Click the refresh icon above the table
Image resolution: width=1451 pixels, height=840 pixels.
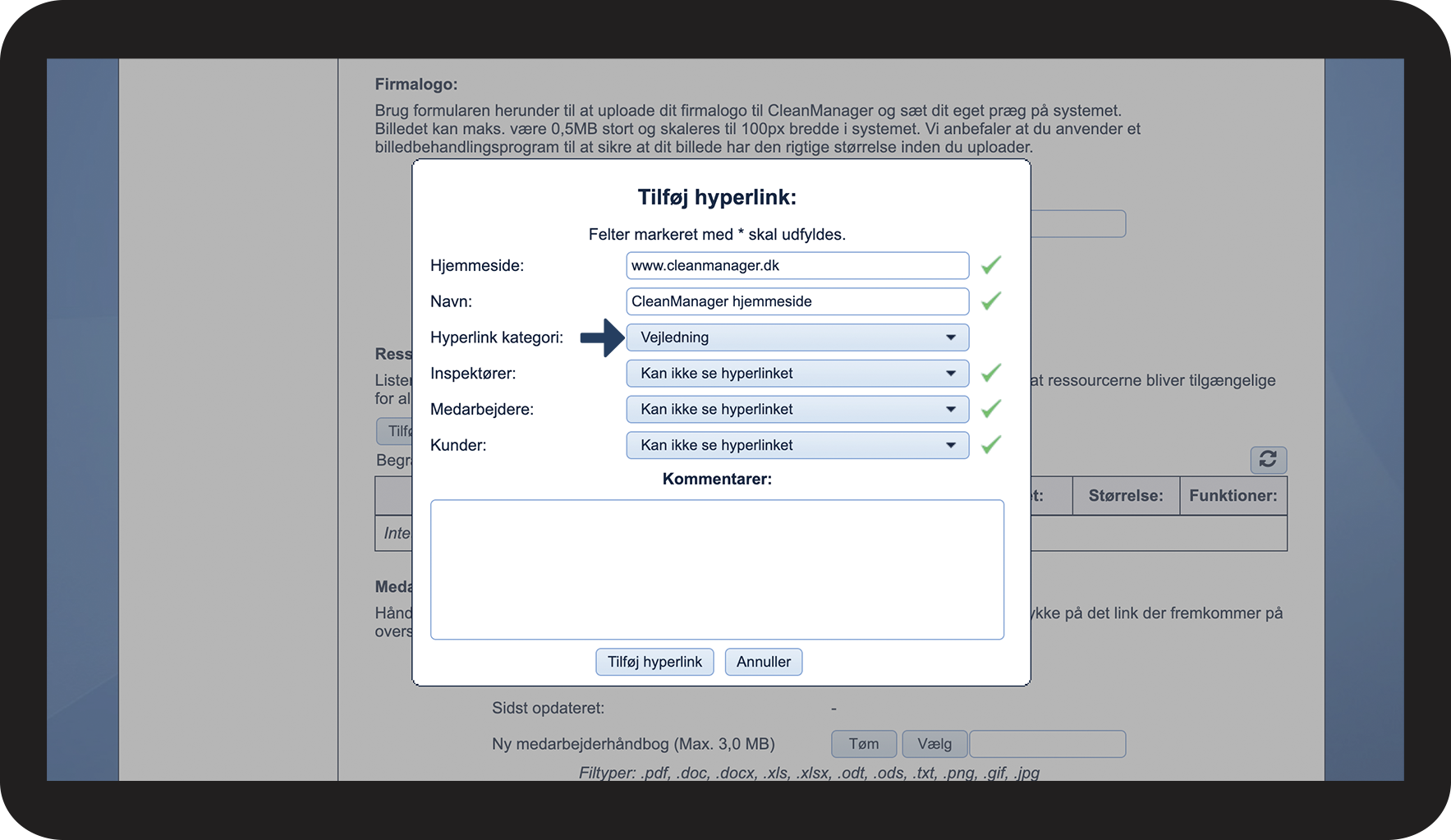(1268, 460)
